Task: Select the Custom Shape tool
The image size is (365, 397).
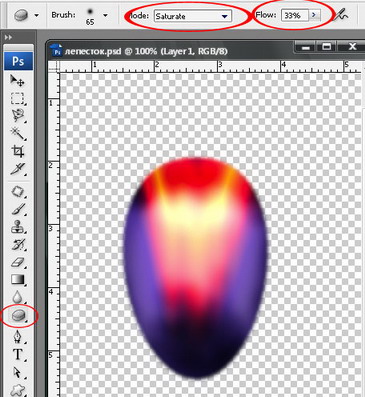Action: [x=17, y=390]
